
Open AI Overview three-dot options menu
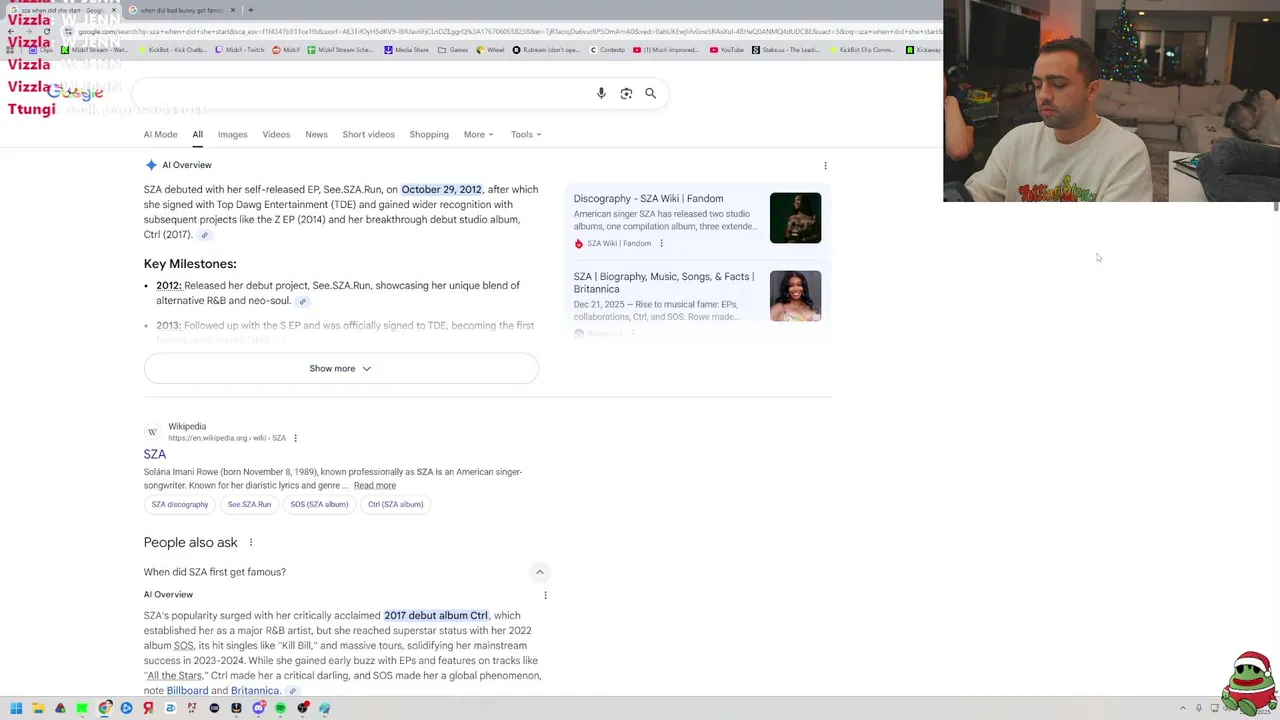coord(825,165)
